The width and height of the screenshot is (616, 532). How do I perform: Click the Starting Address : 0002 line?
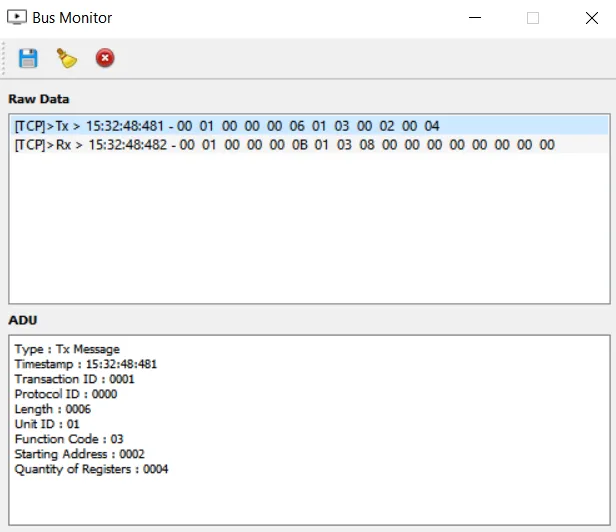click(80, 454)
